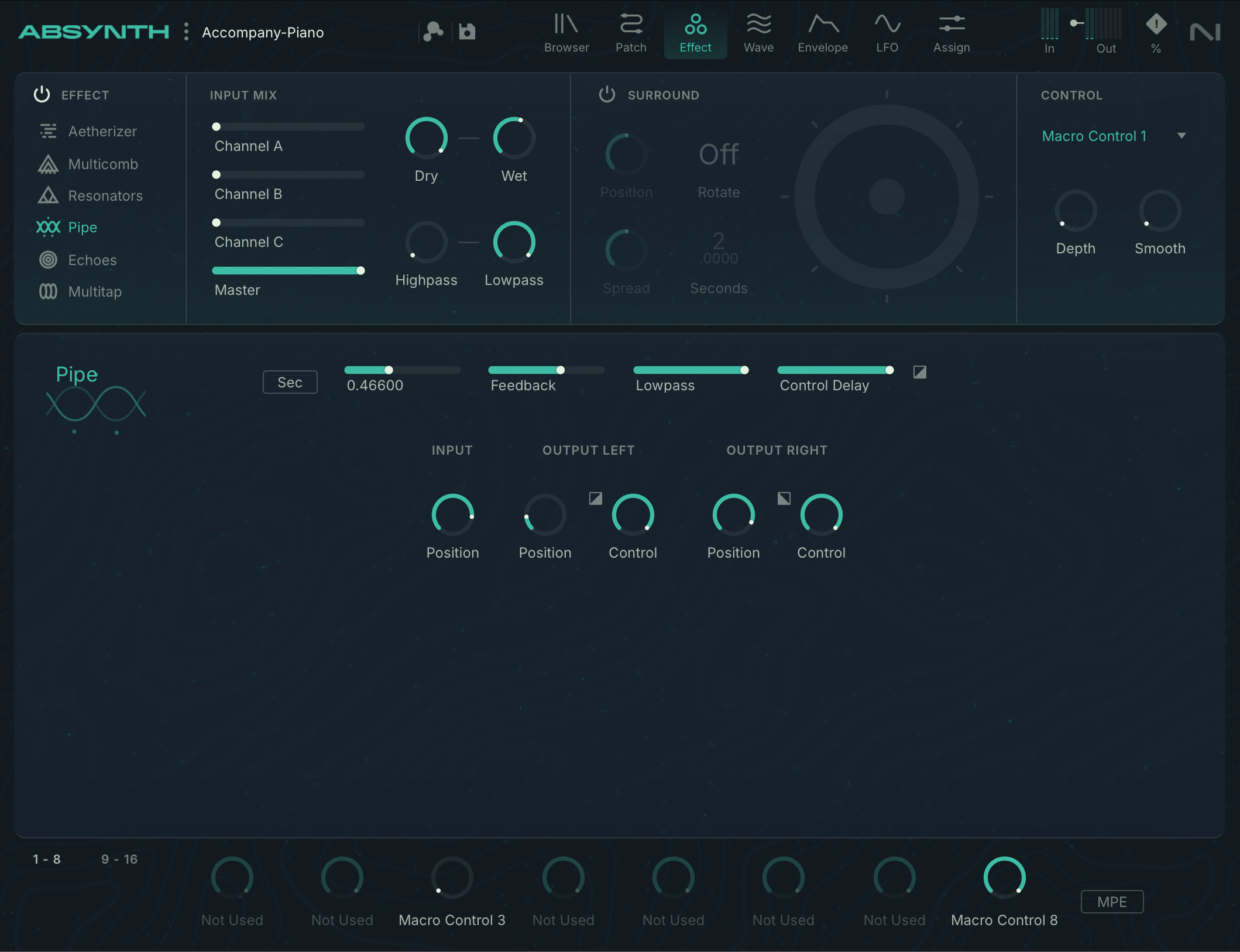This screenshot has width=1240, height=952.
Task: Switch to the Envelope tab
Action: [x=823, y=33]
